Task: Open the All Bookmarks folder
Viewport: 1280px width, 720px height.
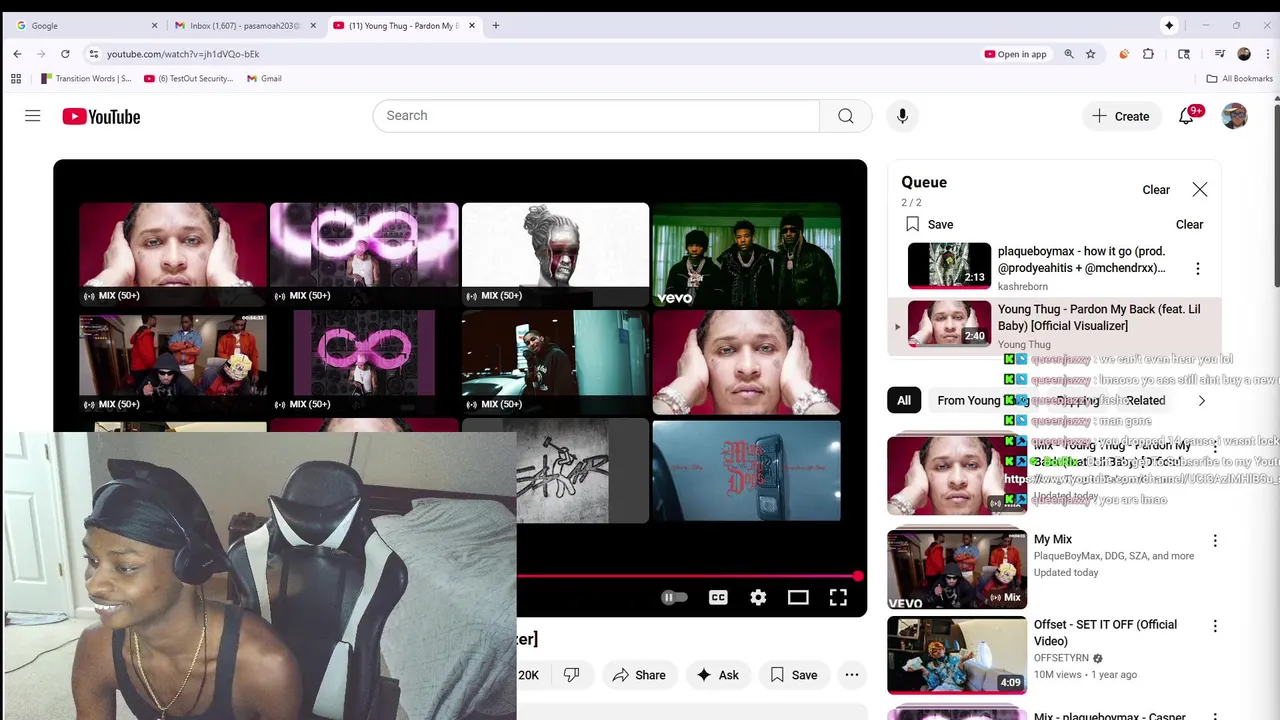Action: [x=1240, y=78]
